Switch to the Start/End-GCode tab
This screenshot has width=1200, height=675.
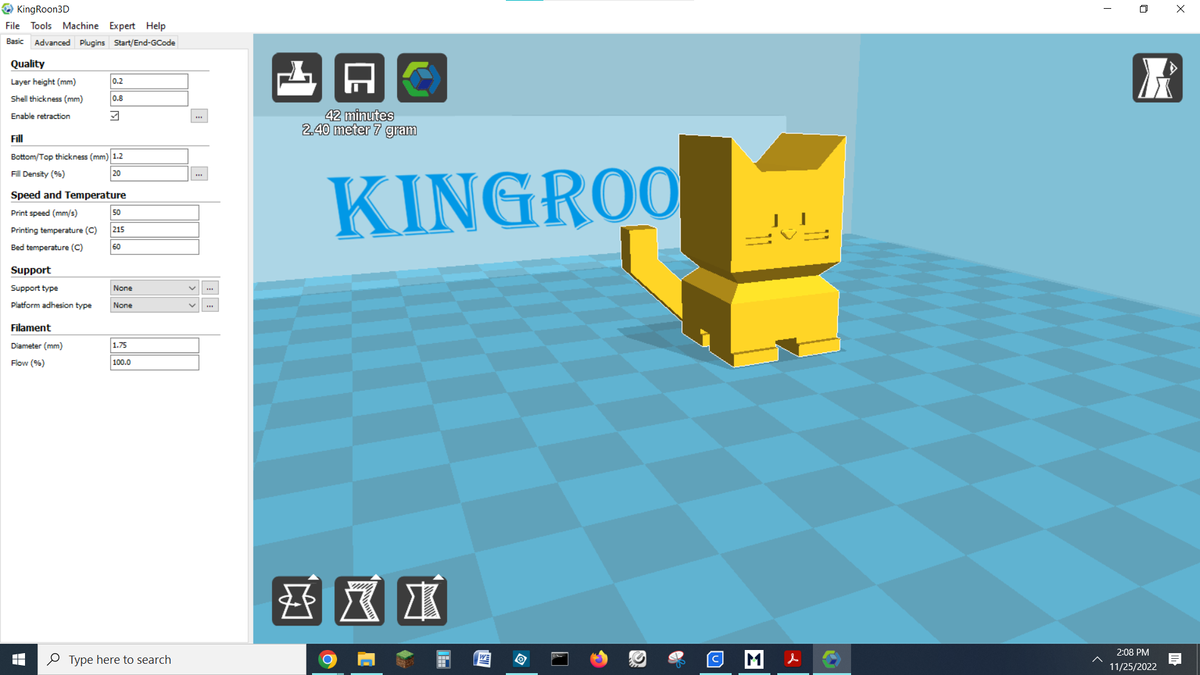pyautogui.click(x=145, y=42)
